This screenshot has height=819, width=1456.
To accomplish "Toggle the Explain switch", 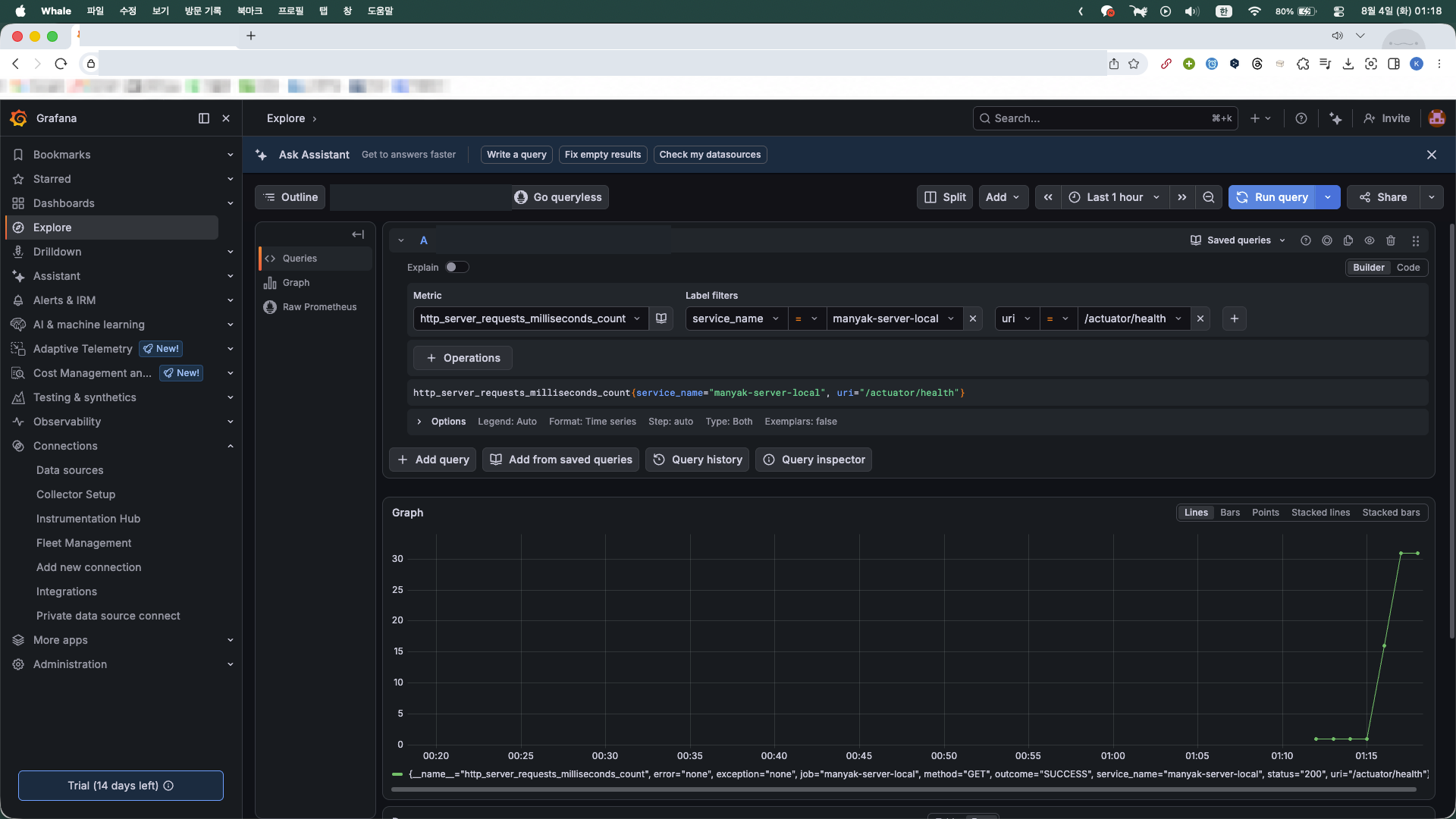I will 457,267.
